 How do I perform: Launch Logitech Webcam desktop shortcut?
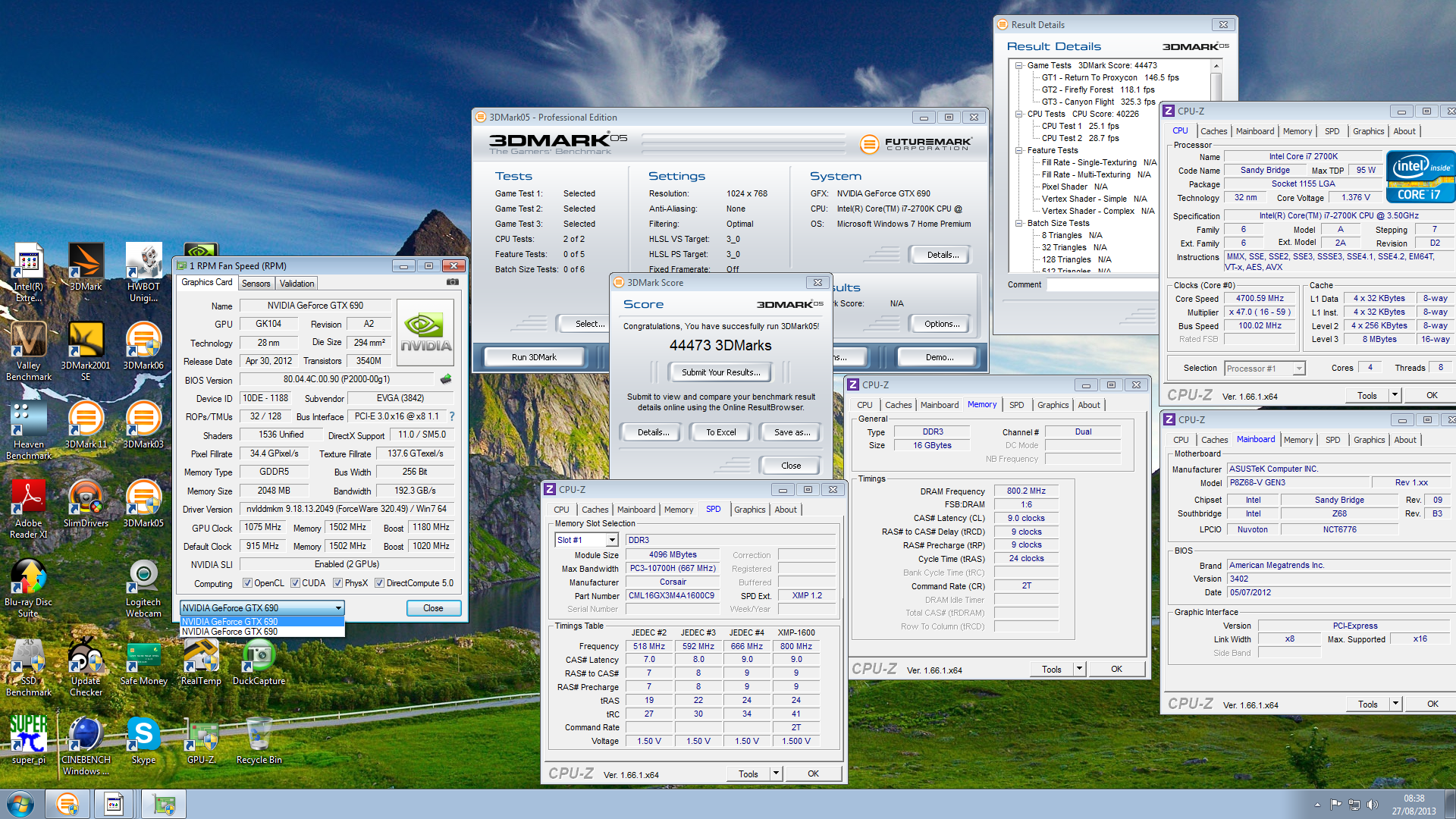coord(143,588)
